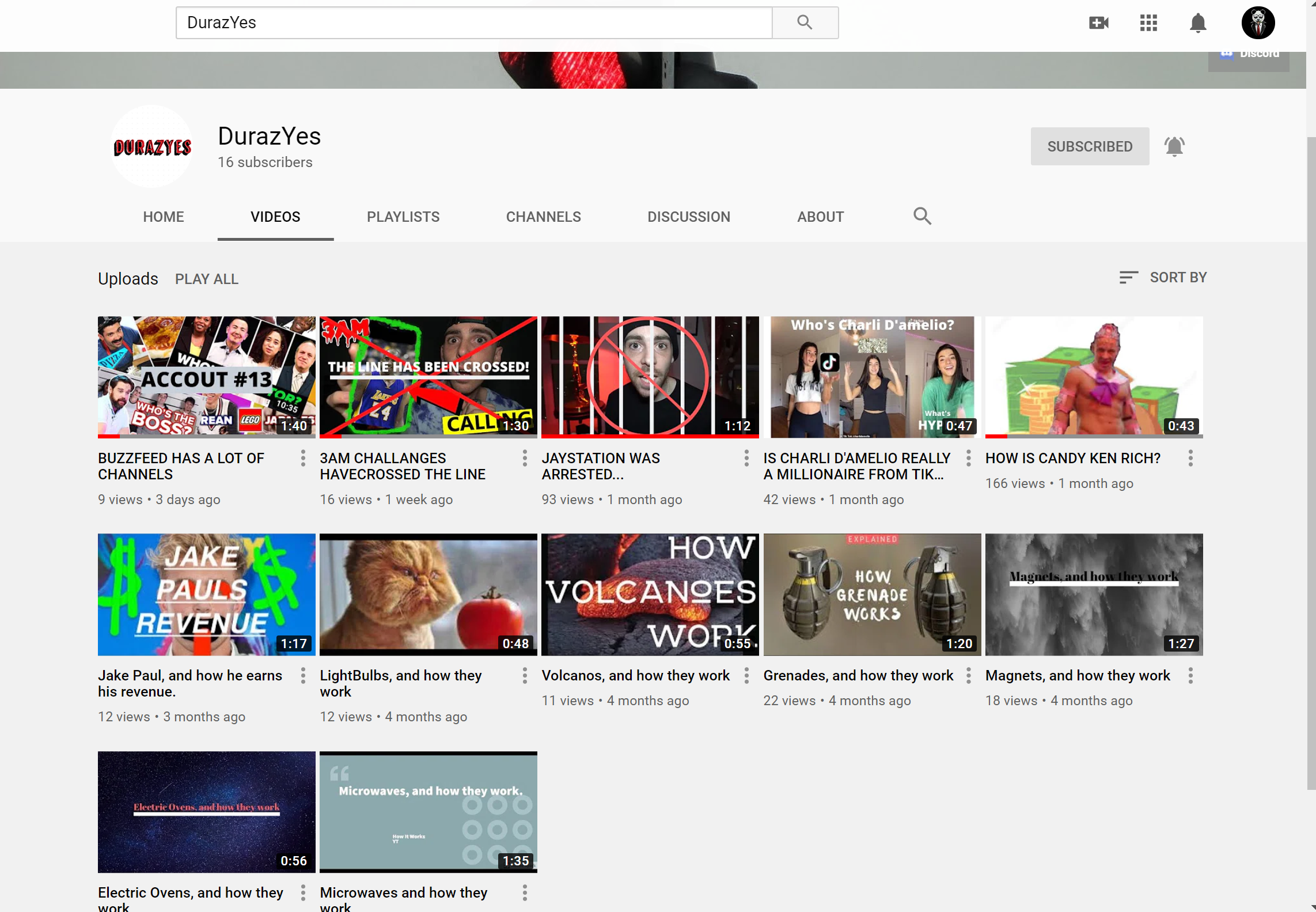Open the Who's Charli D'amelio thumbnail
This screenshot has width=1316, height=912.
[x=872, y=377]
